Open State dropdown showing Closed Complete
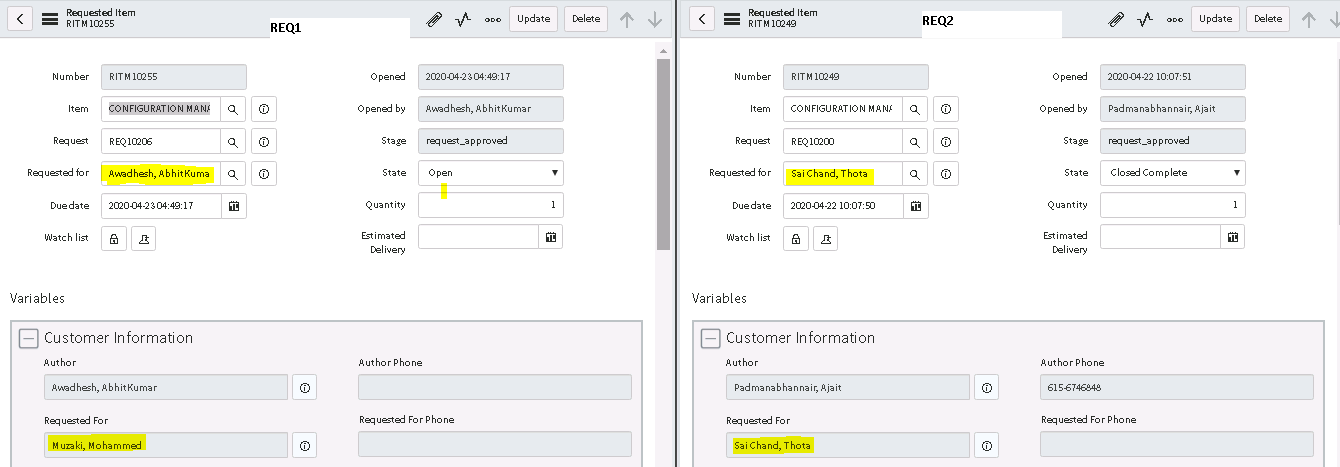This screenshot has width=1340, height=467. point(1173,173)
